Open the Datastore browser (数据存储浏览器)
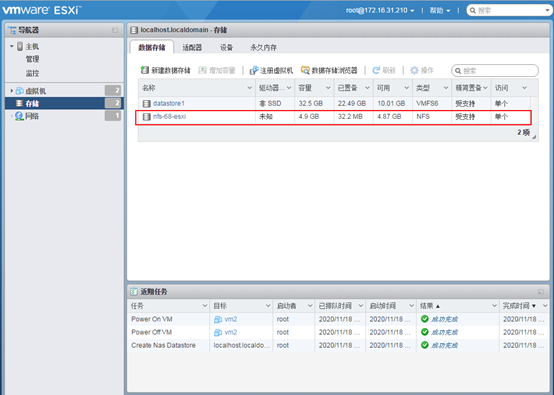The width and height of the screenshot is (554, 395). click(329, 70)
